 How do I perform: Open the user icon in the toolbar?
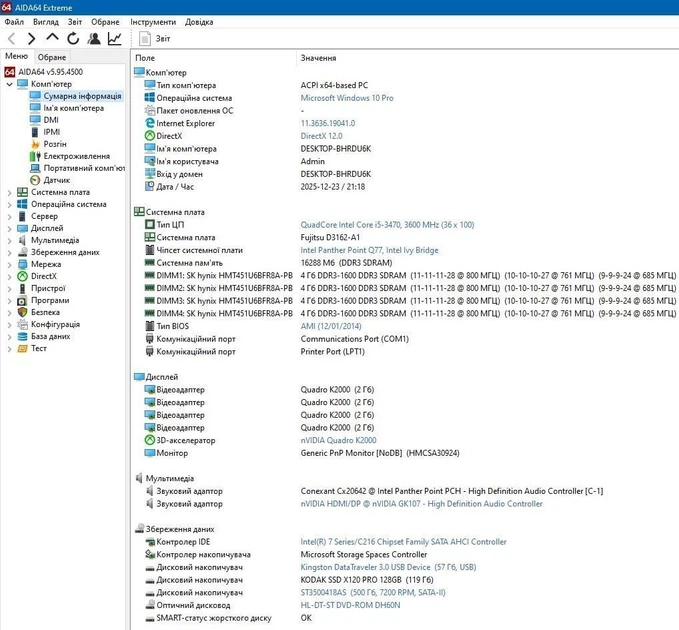coord(94,39)
